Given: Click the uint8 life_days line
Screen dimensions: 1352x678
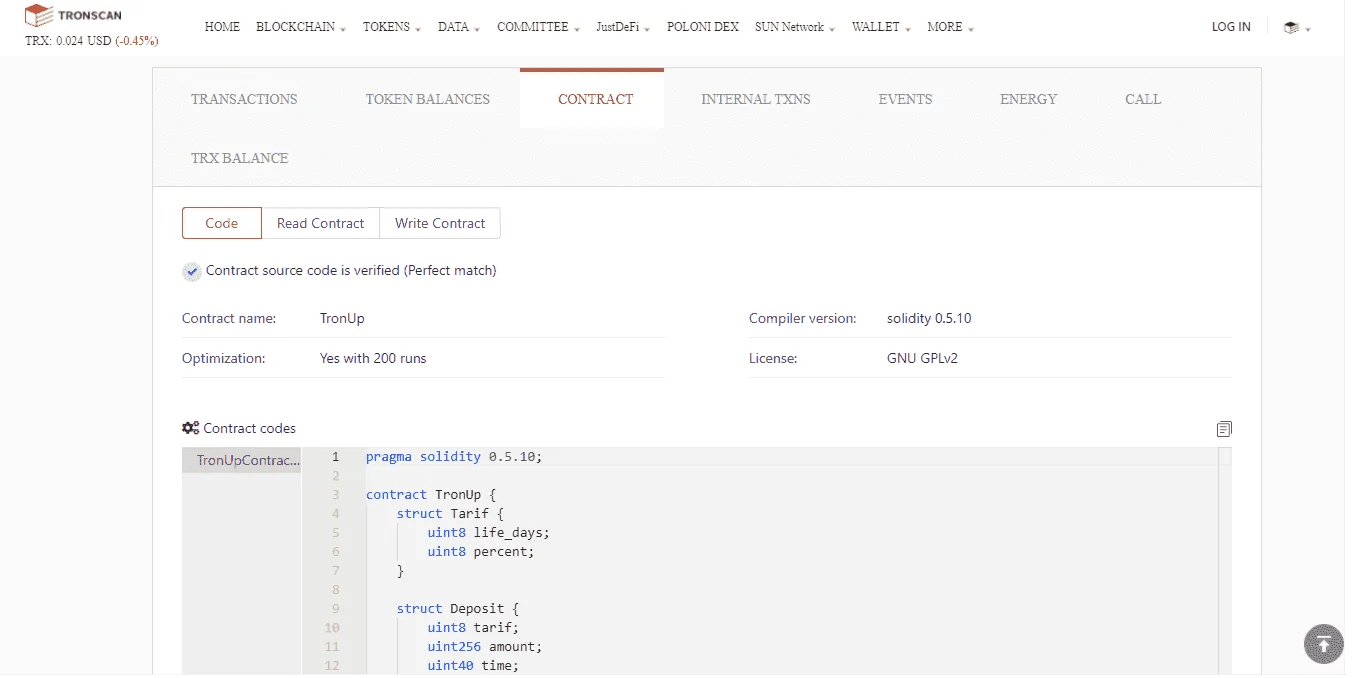Looking at the screenshot, I should click(489, 532).
